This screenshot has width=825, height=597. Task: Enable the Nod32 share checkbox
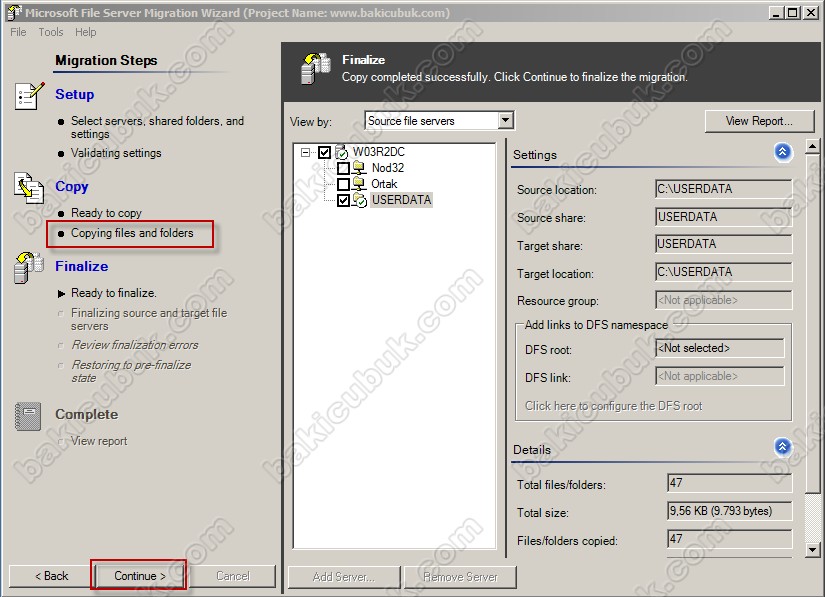click(343, 168)
